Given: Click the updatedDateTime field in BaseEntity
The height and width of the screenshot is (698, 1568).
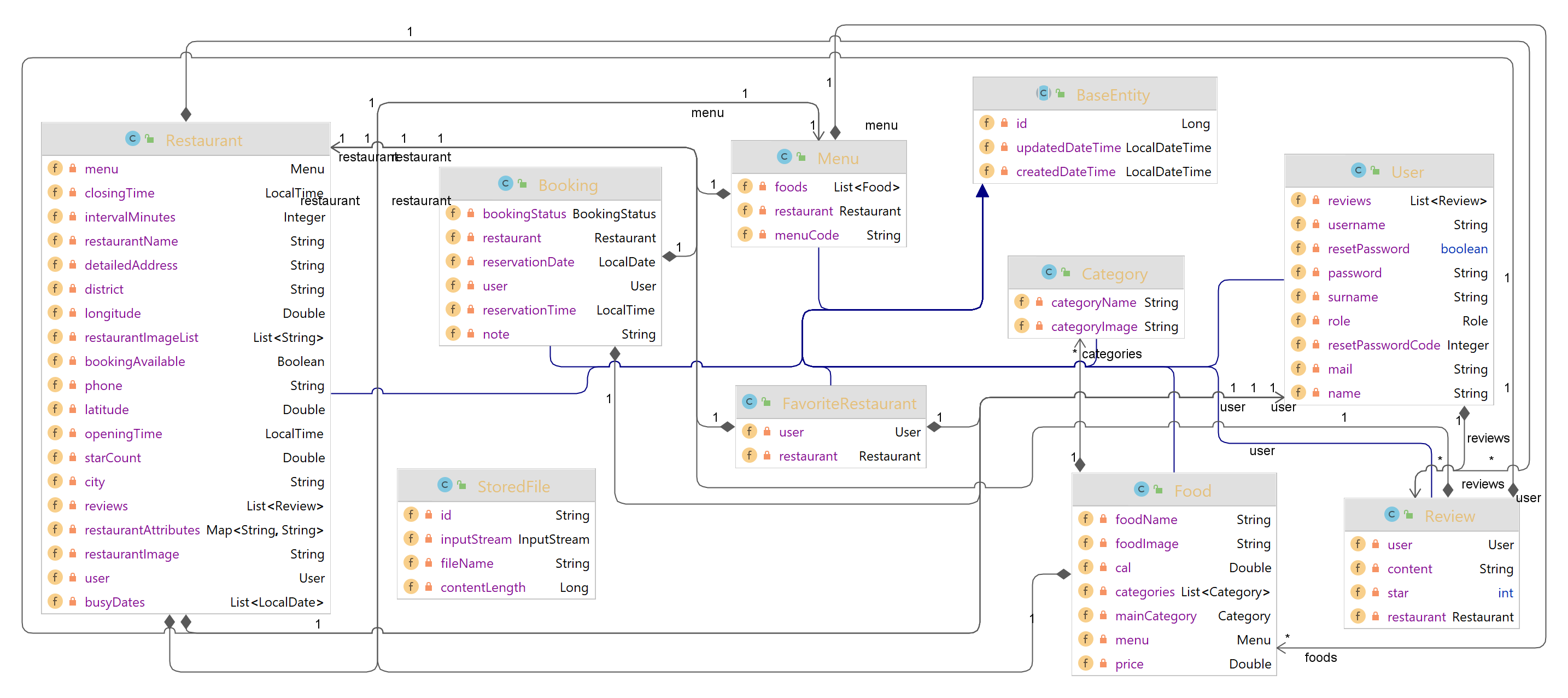Looking at the screenshot, I should click(1068, 147).
